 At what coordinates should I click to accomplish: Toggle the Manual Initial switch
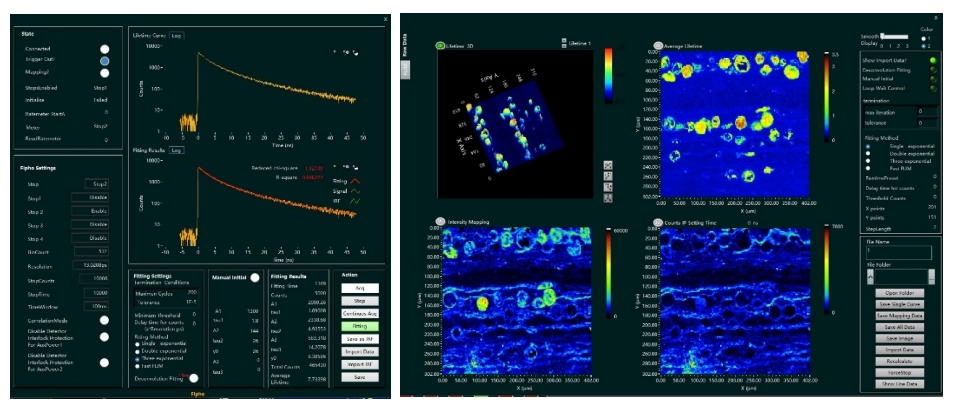254,278
